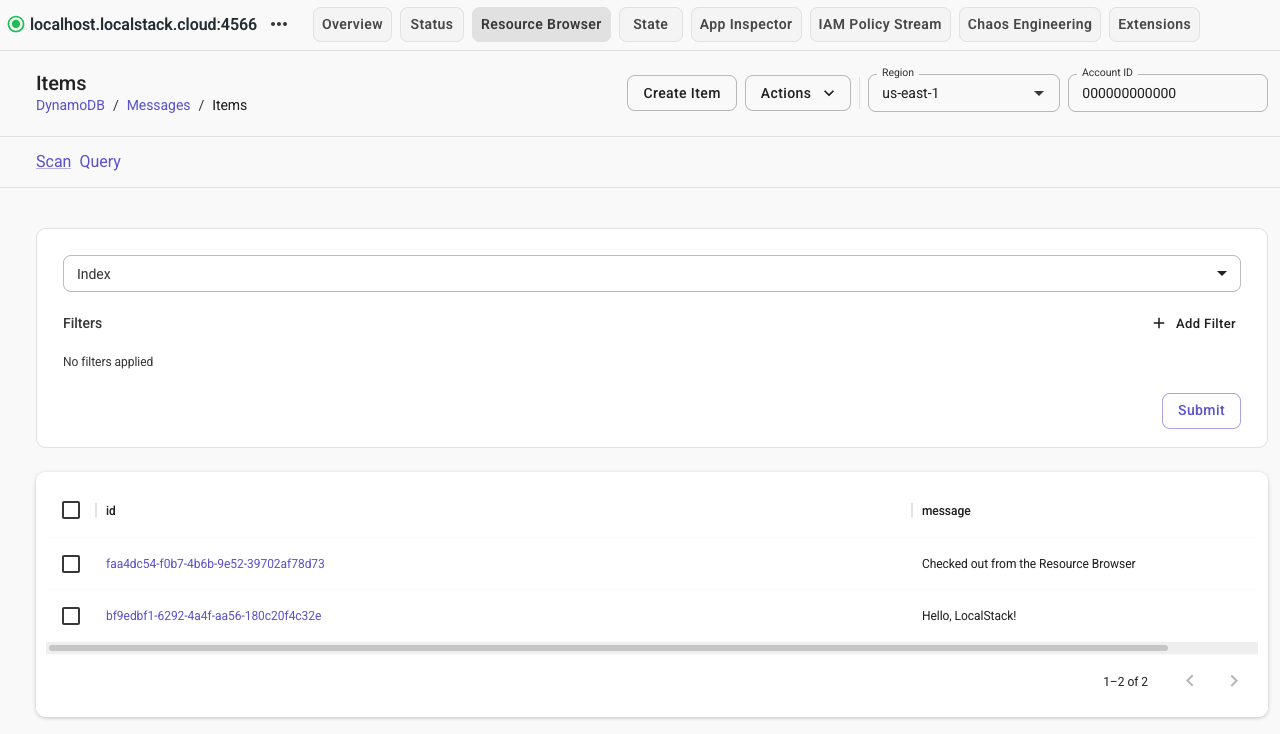The image size is (1280, 734).
Task: Click 'Checked out from the Resource Browser' cell
Action: [1029, 564]
